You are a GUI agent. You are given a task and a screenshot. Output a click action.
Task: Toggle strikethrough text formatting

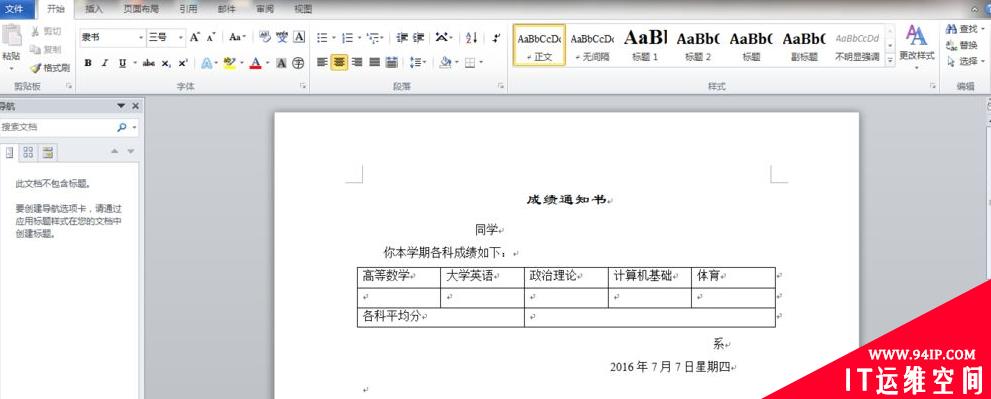(x=149, y=63)
